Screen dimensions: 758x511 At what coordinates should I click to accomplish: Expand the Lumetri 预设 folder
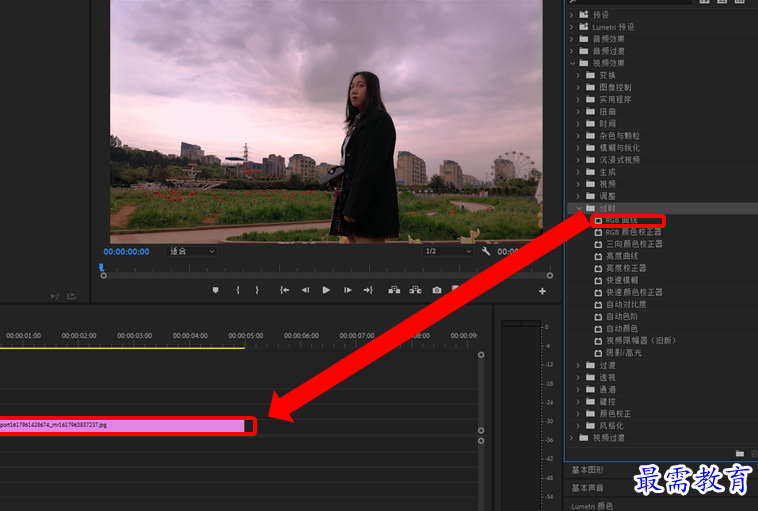[x=572, y=27]
